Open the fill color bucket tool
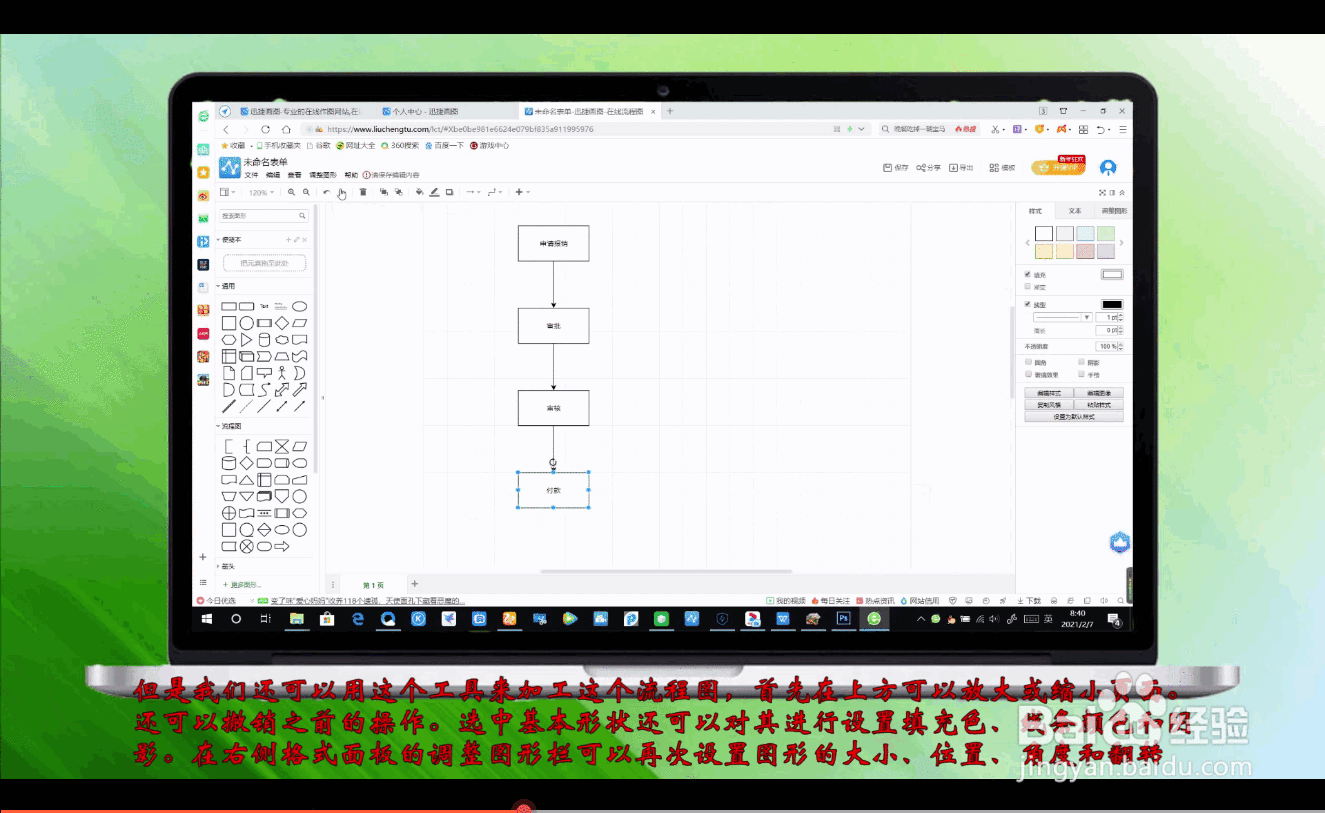 click(419, 192)
